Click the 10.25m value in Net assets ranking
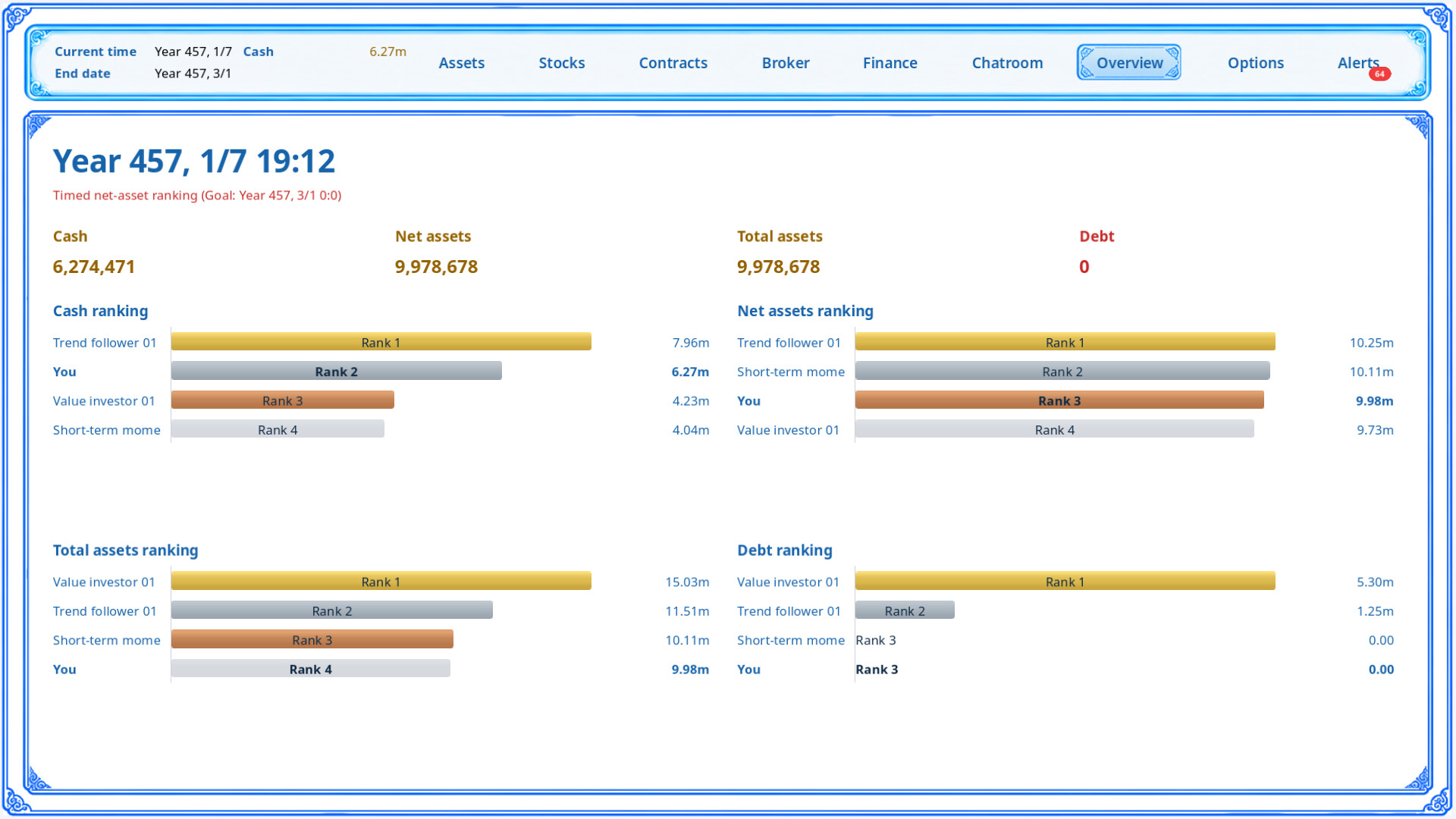This screenshot has height=819, width=1456. (1371, 343)
